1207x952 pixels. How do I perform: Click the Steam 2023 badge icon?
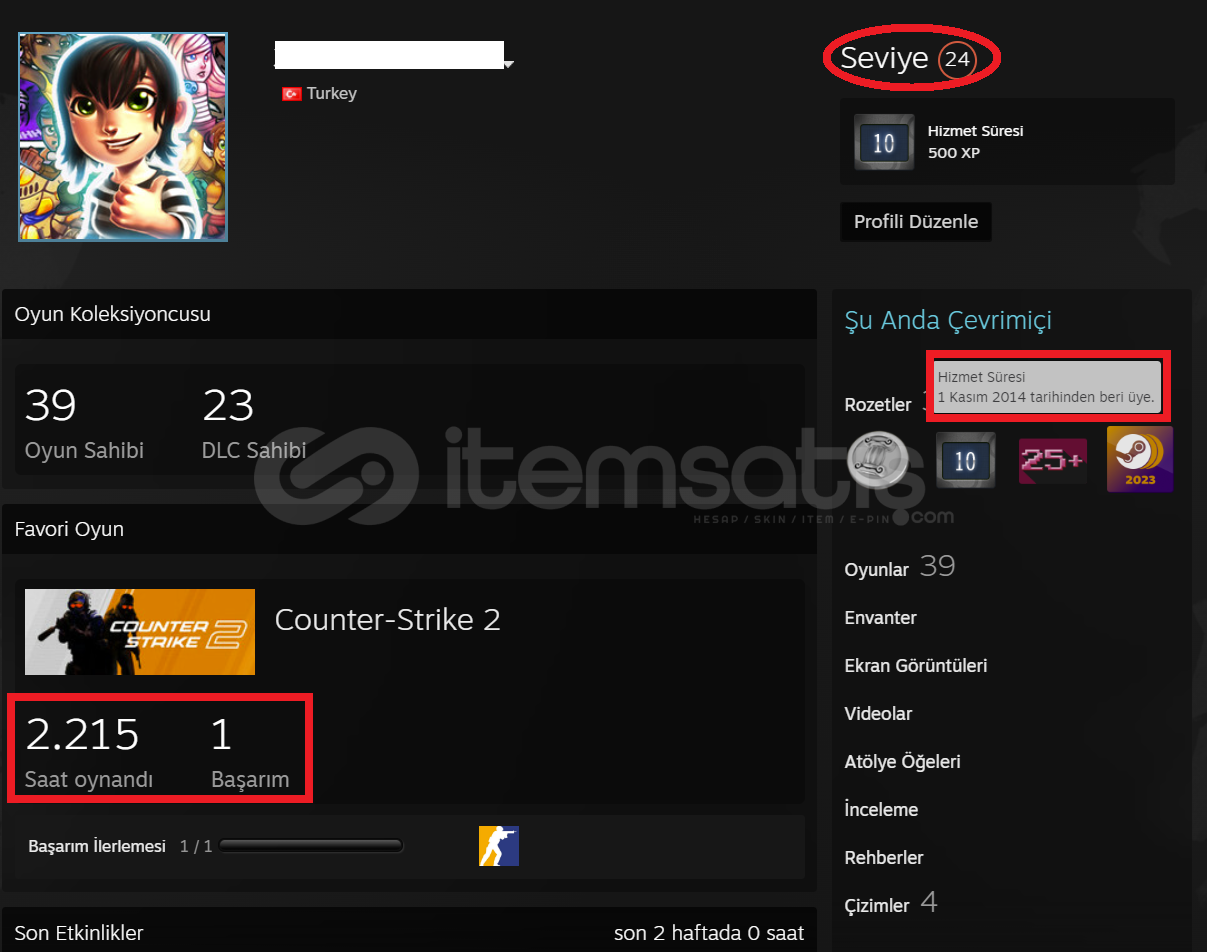[1140, 460]
